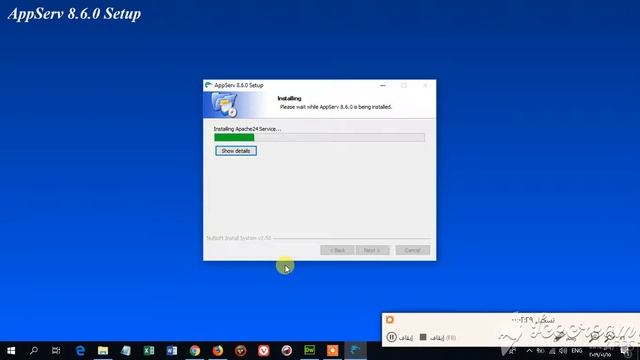640x360 pixels.
Task: Click the bold "Installing" heading
Action: [x=289, y=98]
